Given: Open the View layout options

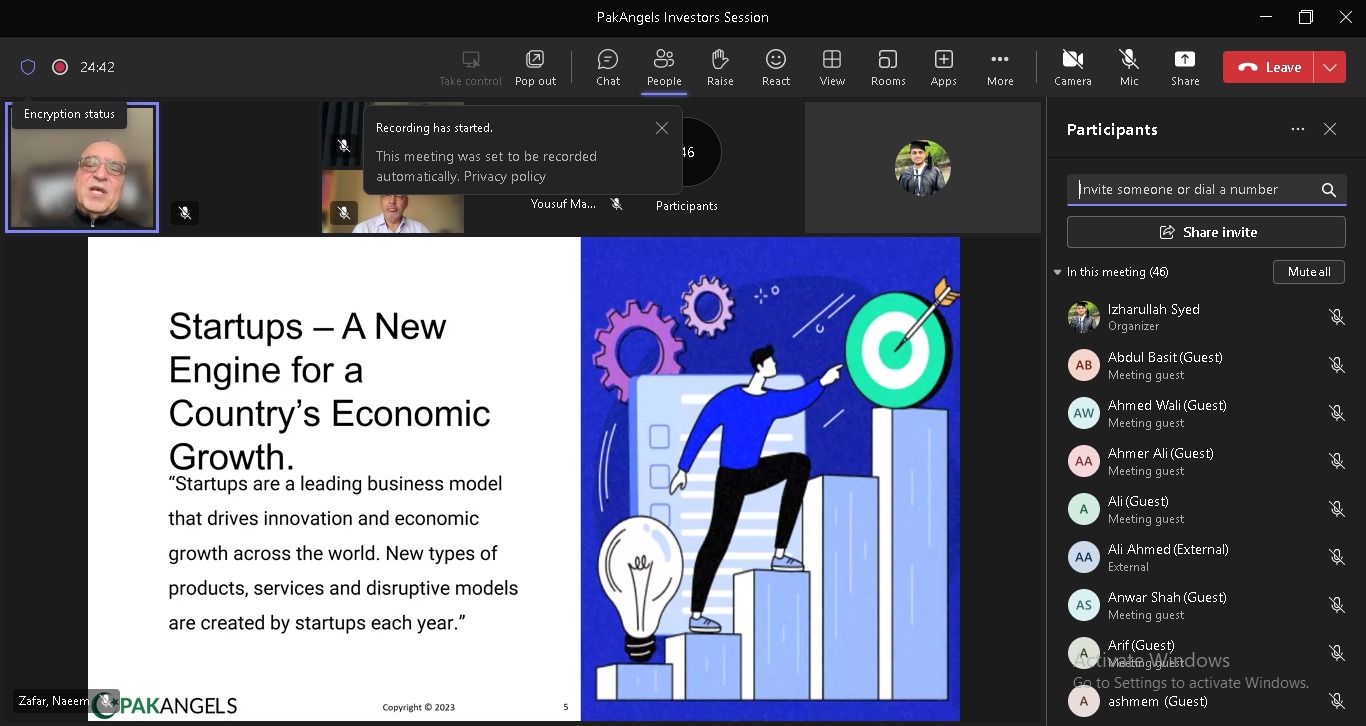Looking at the screenshot, I should click(832, 67).
